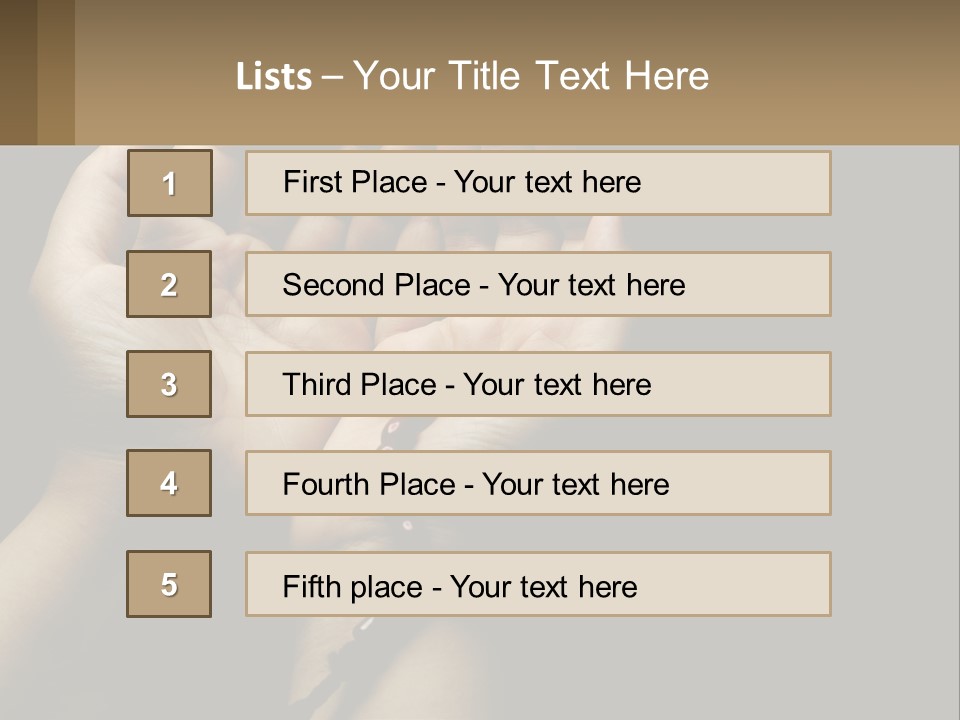
Task: Select the Fifth place text box
Action: [x=538, y=585]
